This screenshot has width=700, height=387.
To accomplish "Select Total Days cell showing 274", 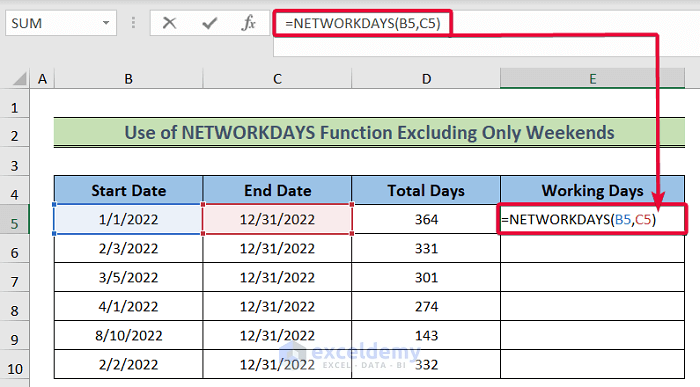I will pos(426,306).
